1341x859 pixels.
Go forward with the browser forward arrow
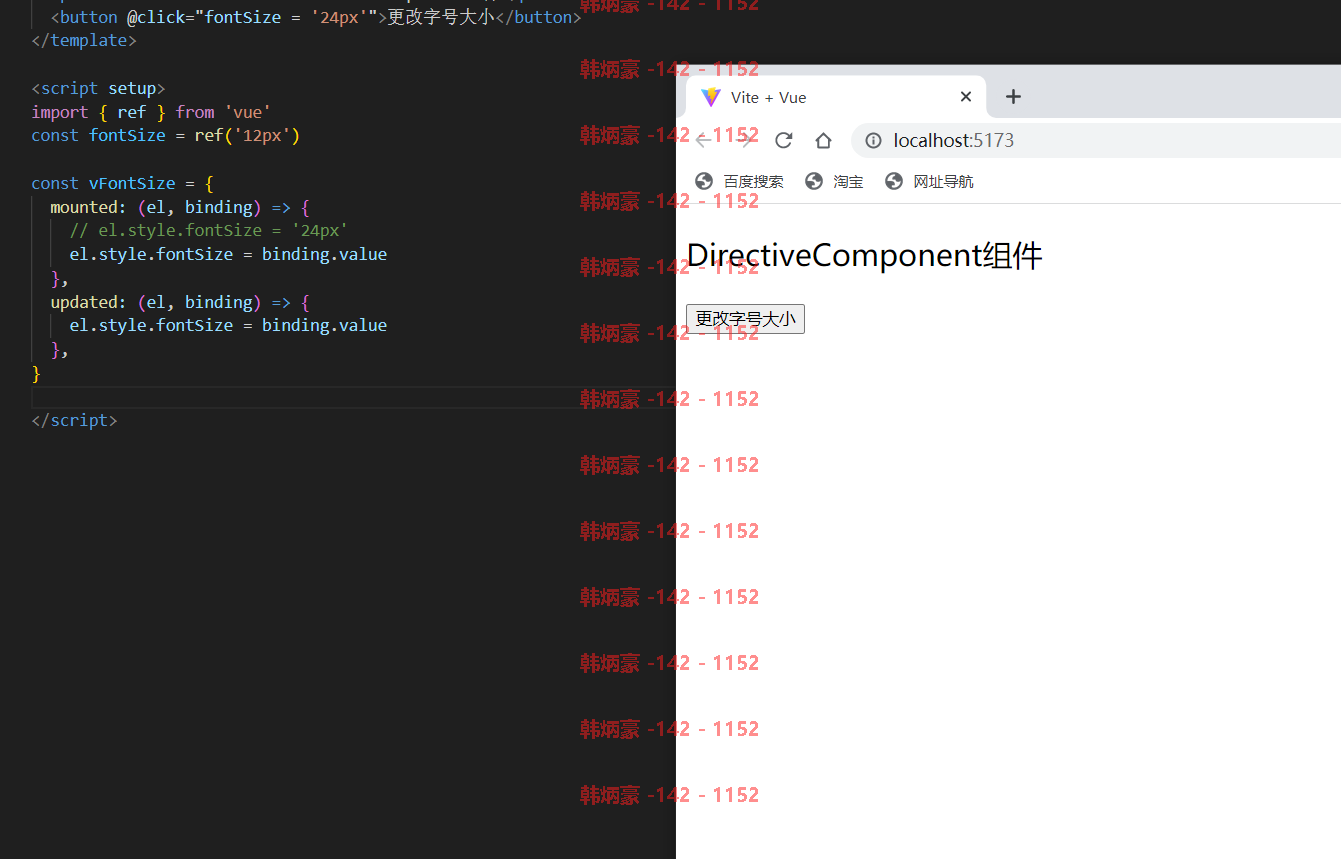(744, 140)
